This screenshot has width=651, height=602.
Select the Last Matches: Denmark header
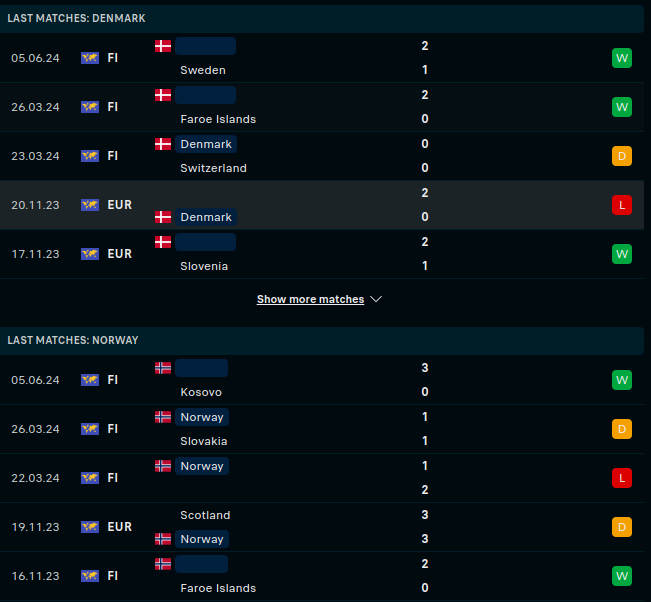pos(76,19)
